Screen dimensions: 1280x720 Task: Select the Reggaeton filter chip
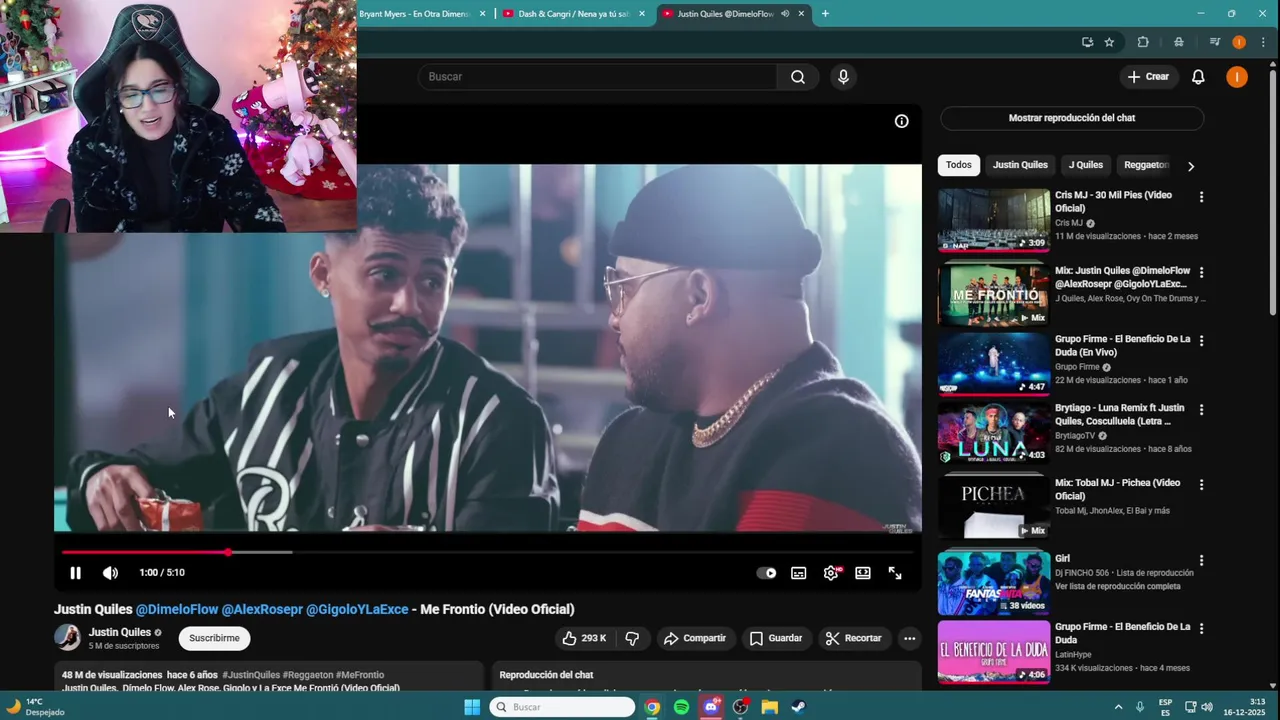1146,165
